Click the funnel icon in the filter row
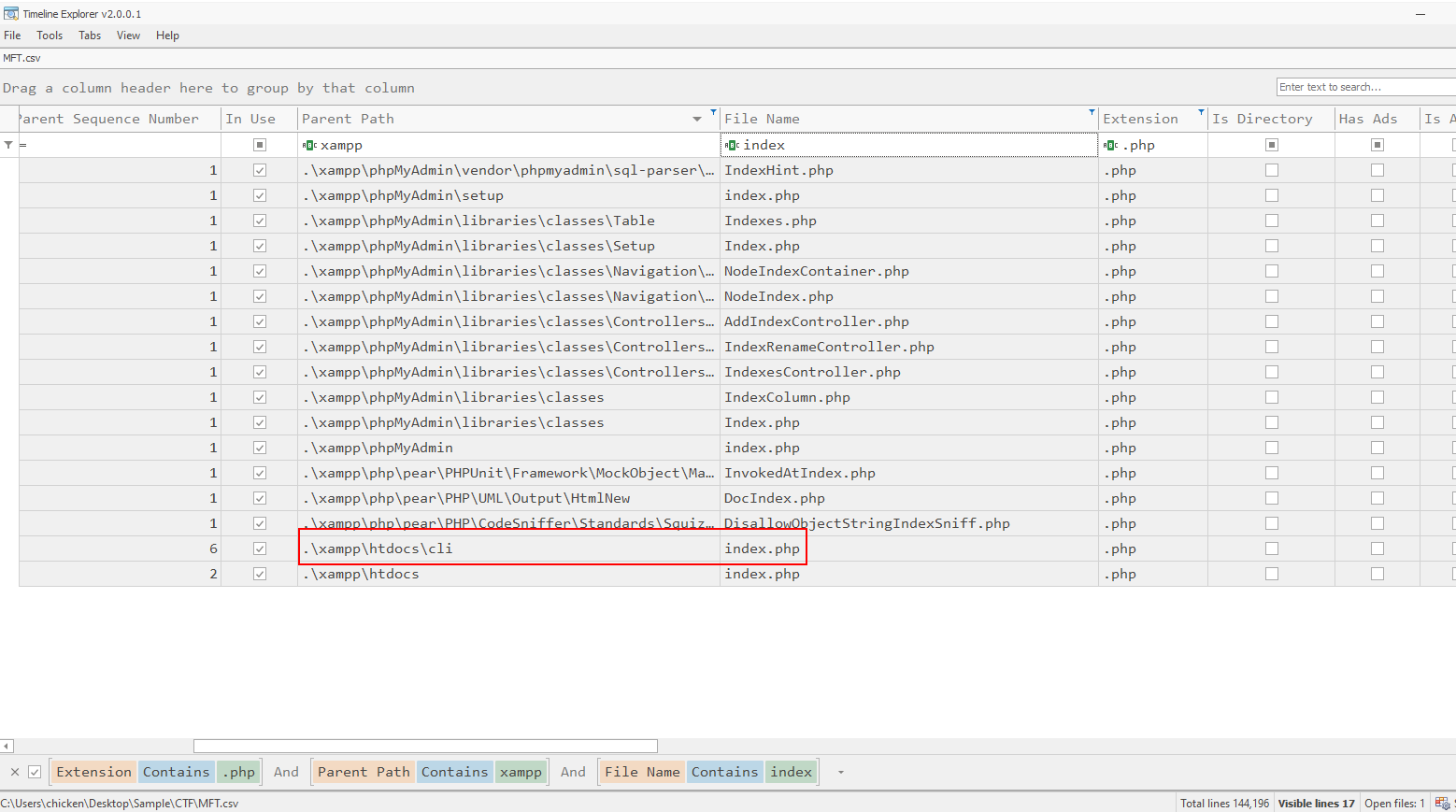This screenshot has height=812, width=1456. (8, 145)
